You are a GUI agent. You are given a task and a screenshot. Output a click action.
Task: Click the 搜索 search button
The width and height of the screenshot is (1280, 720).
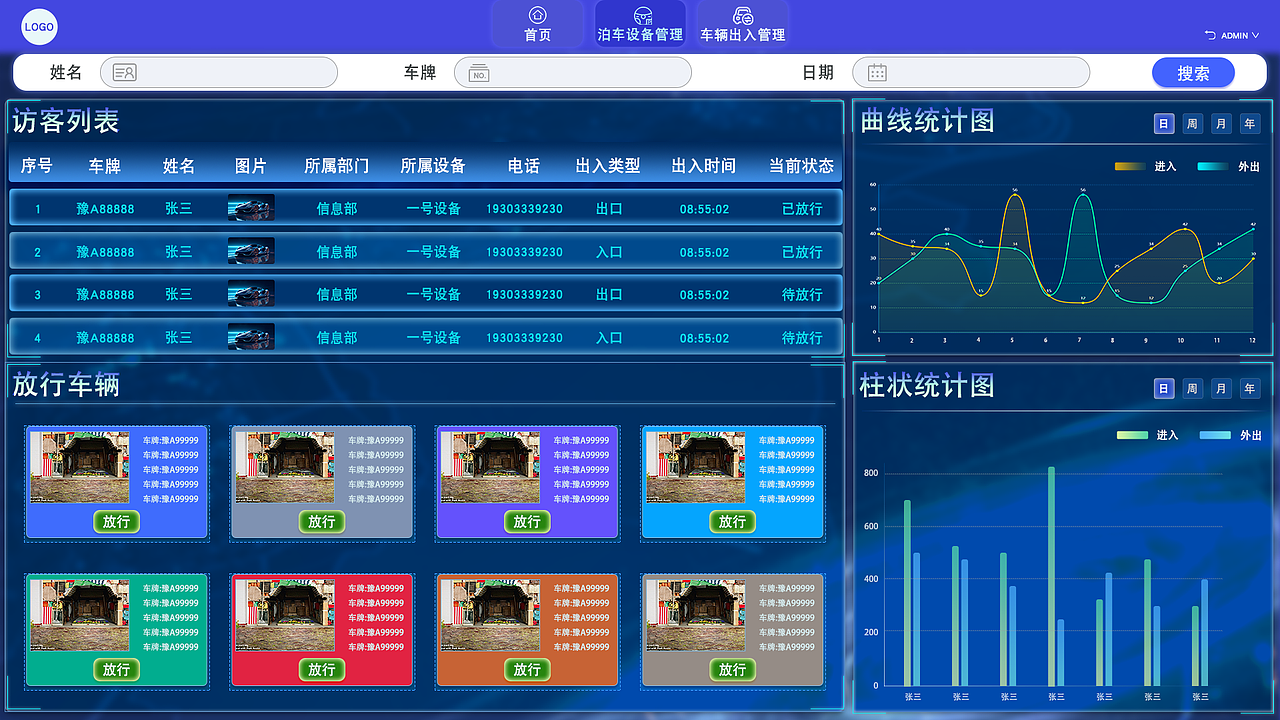point(1193,72)
